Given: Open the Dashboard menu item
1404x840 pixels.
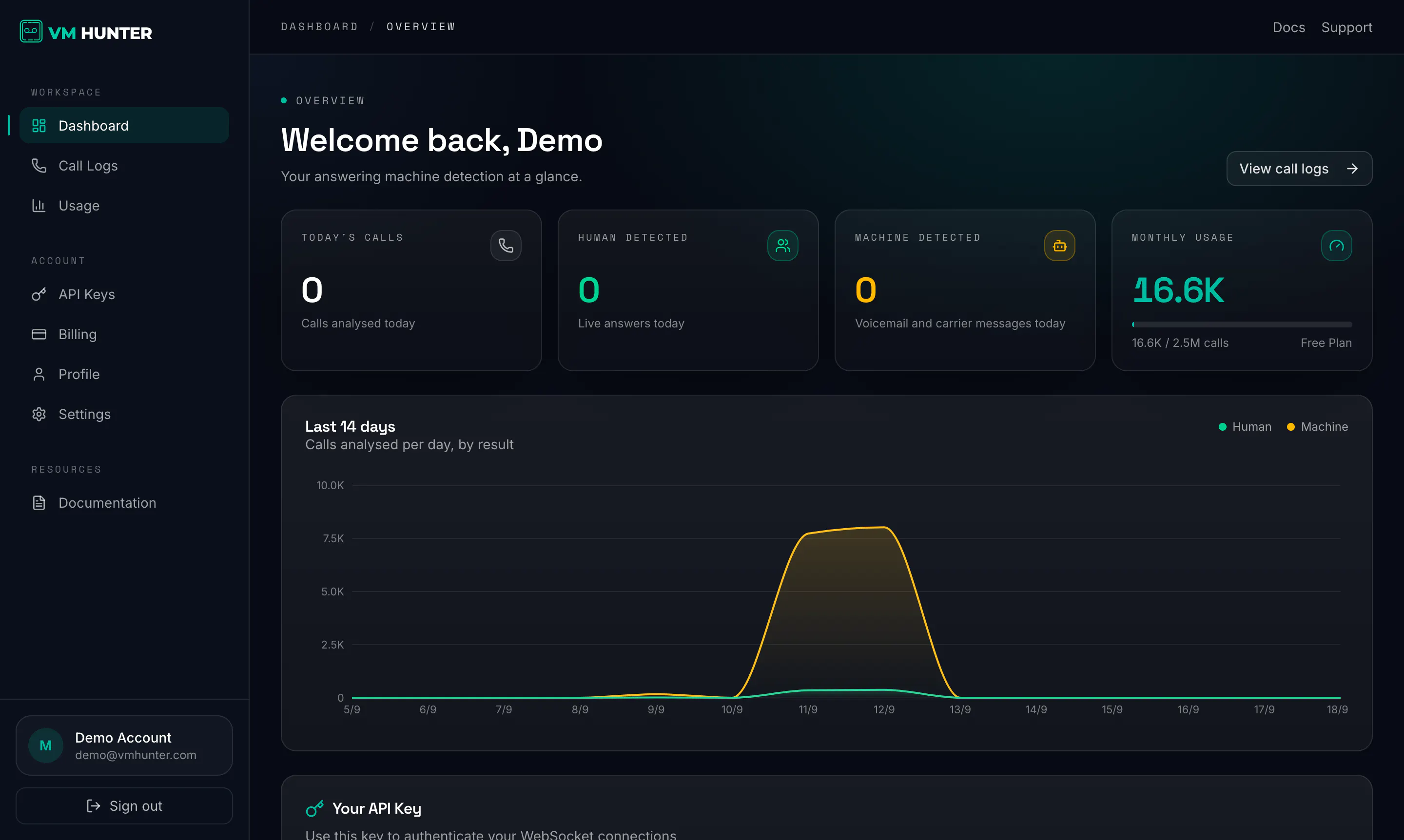Looking at the screenshot, I should (124, 126).
